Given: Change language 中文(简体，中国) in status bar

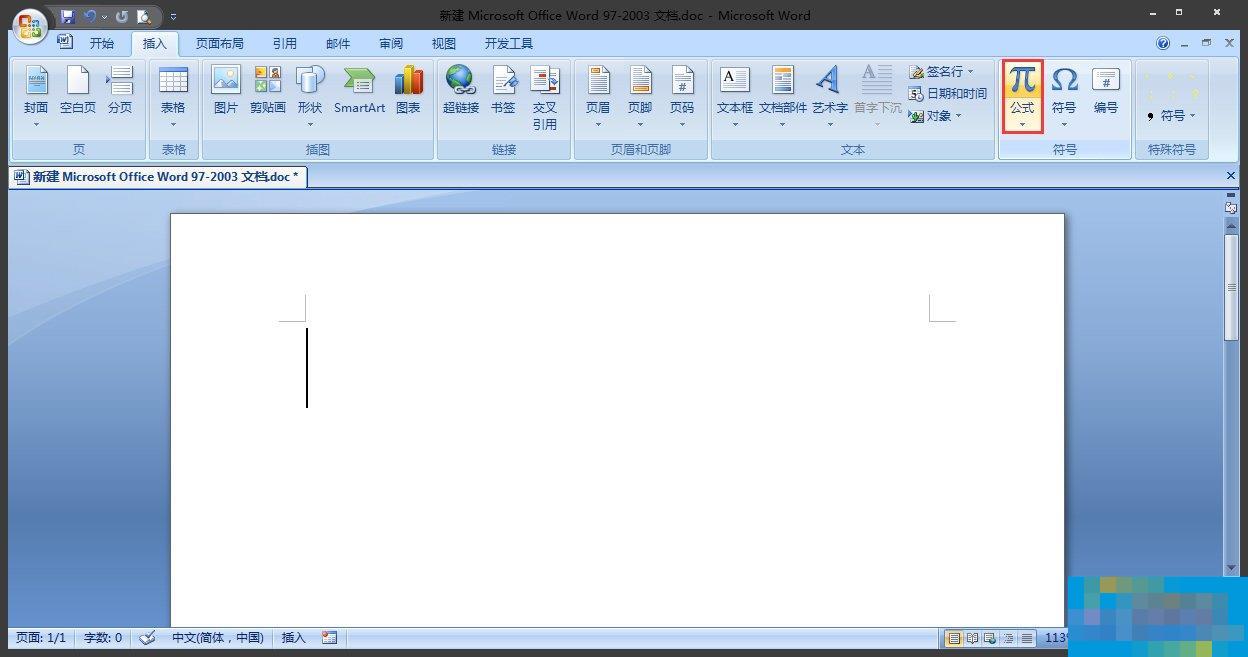Looking at the screenshot, I should [x=218, y=638].
